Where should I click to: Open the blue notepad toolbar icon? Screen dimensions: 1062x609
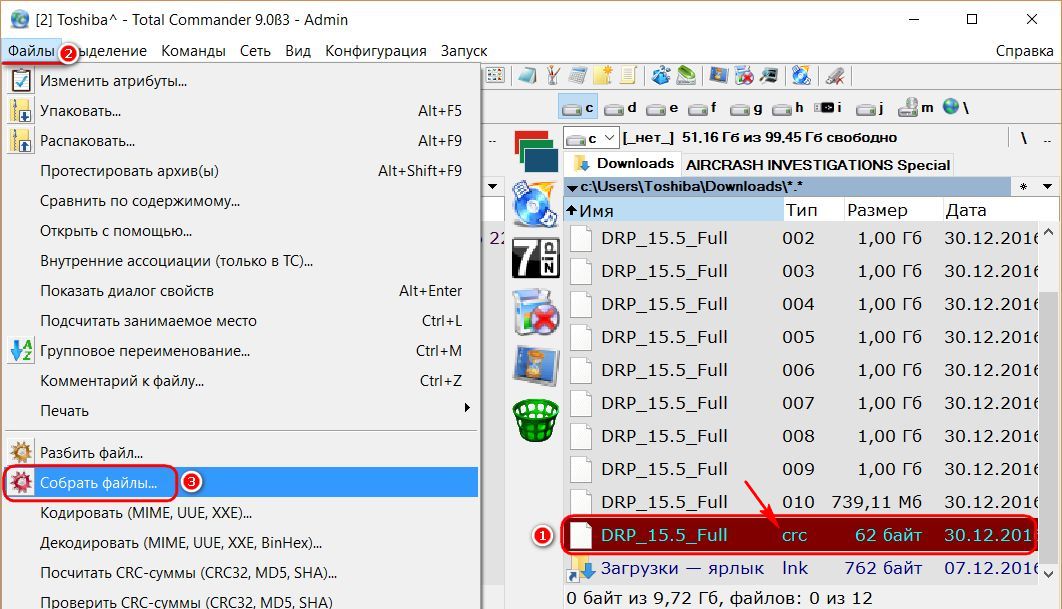pyautogui.click(x=528, y=76)
